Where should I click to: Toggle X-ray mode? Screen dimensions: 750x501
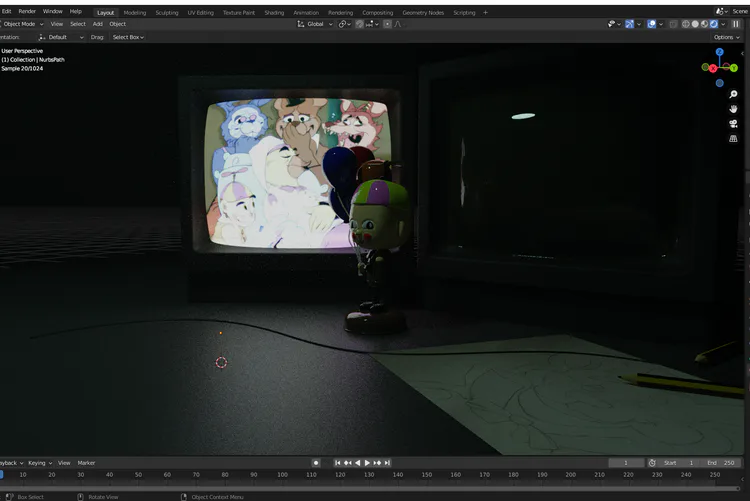tap(673, 24)
